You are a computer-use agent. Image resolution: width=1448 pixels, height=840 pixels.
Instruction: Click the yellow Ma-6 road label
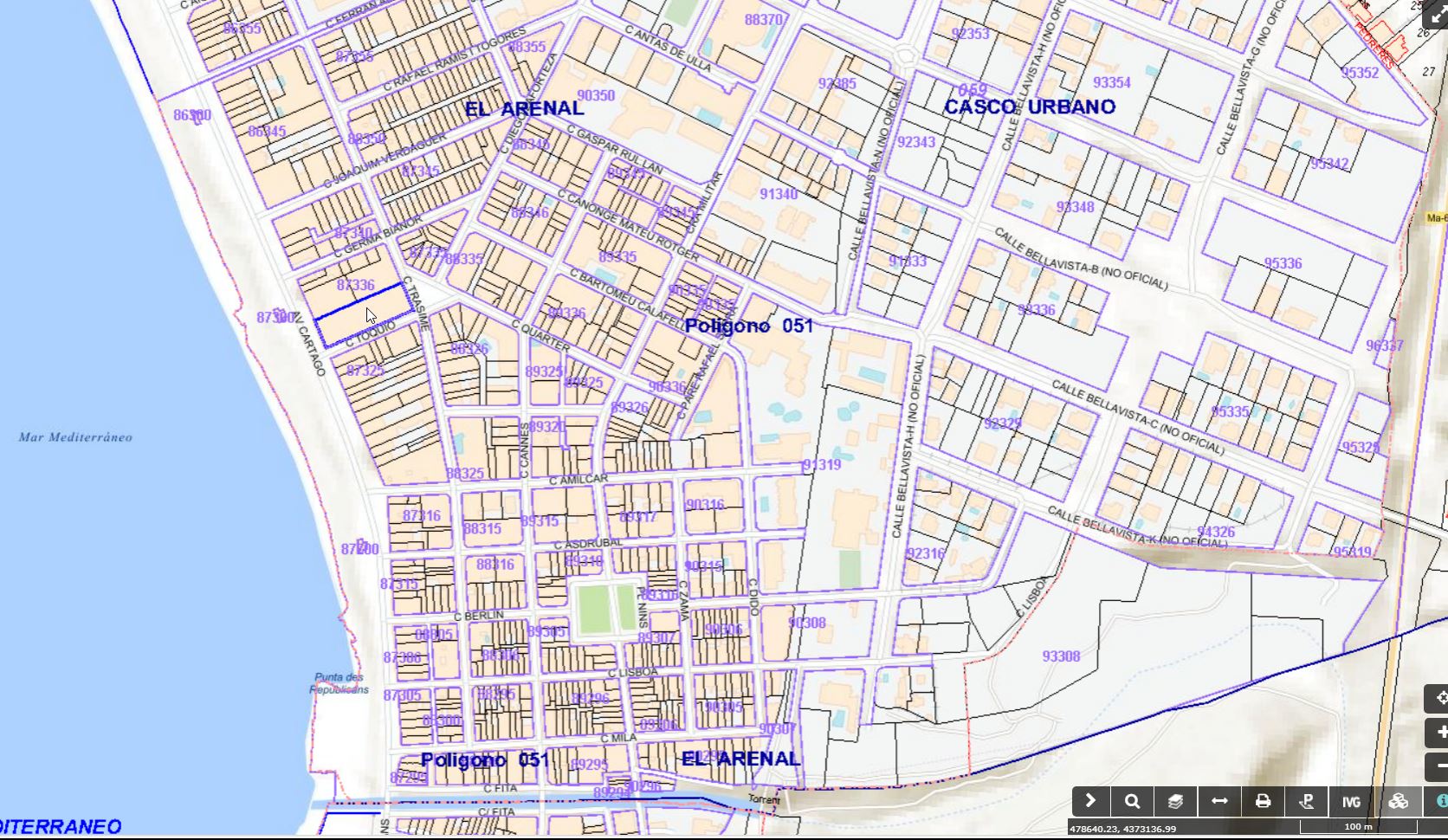pos(1437,218)
